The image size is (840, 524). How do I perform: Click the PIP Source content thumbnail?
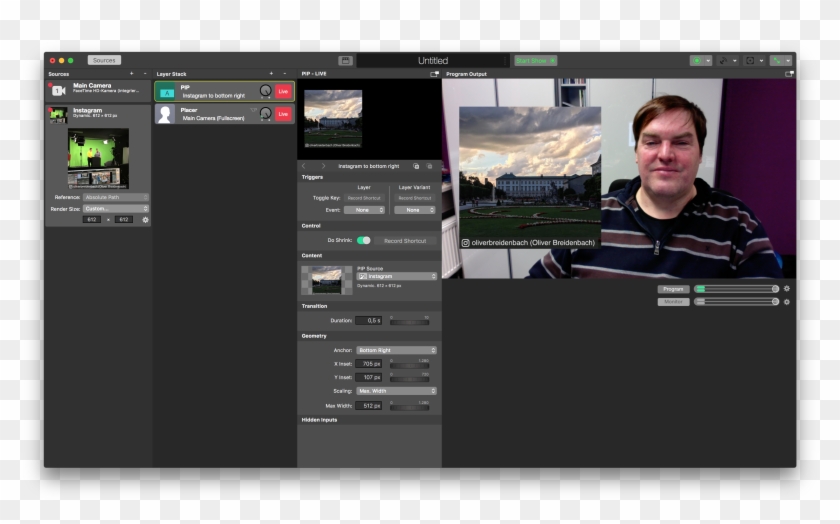tap(327, 280)
